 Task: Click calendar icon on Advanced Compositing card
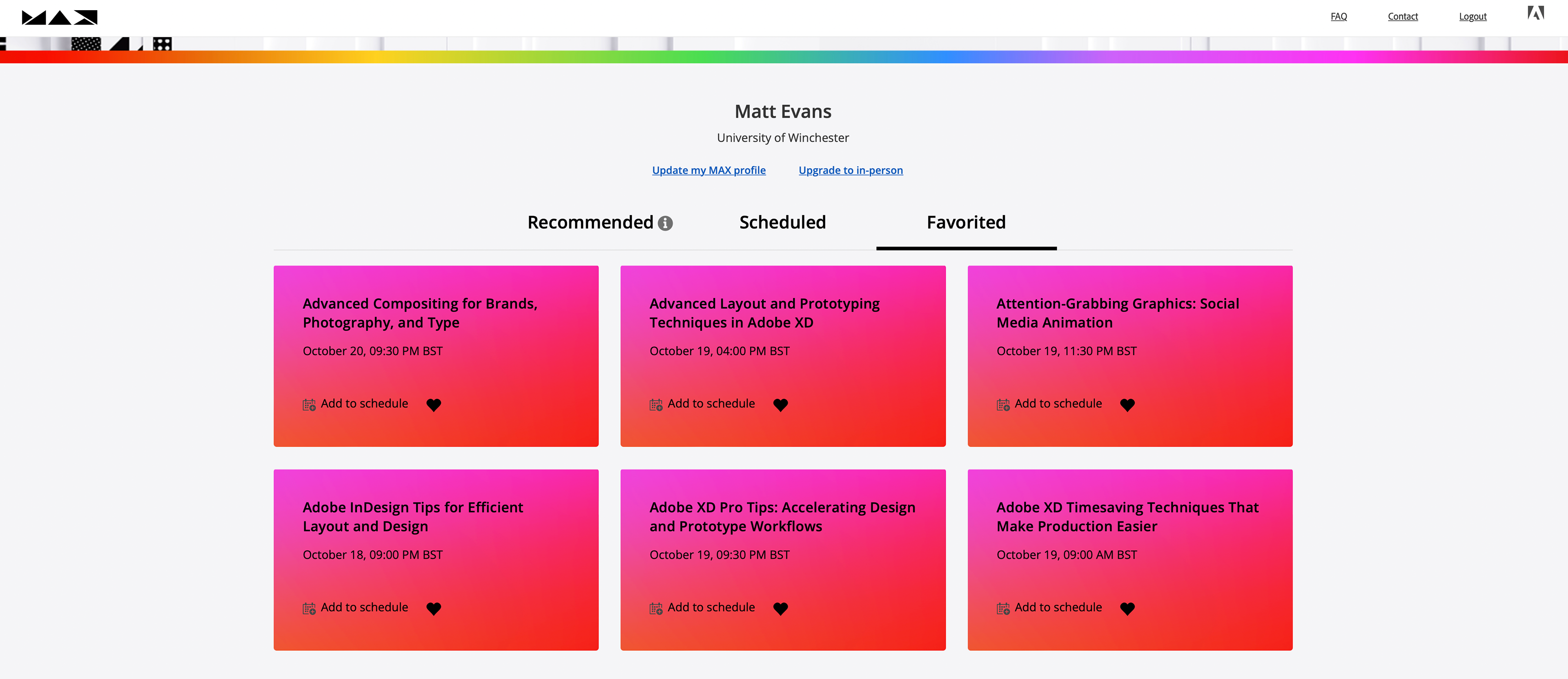(309, 405)
